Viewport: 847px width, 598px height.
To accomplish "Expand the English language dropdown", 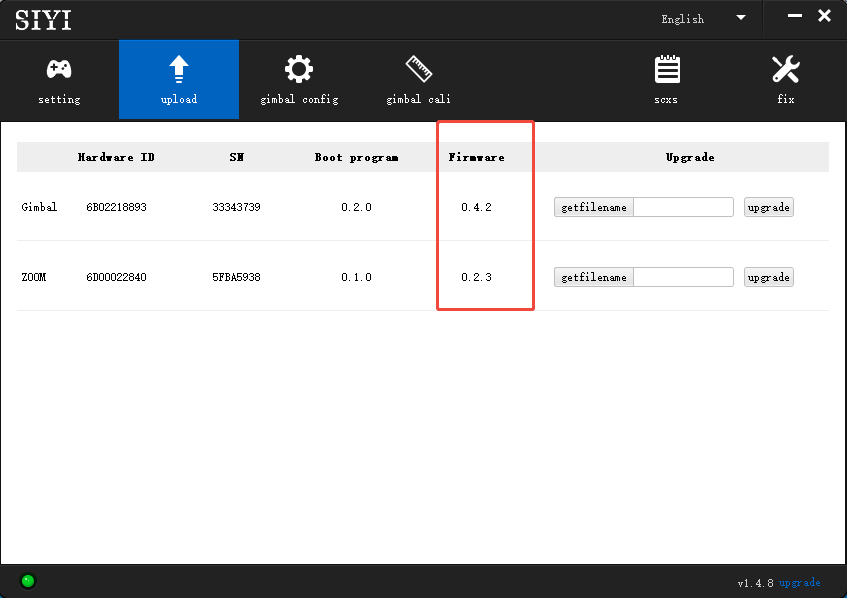I will pos(740,18).
